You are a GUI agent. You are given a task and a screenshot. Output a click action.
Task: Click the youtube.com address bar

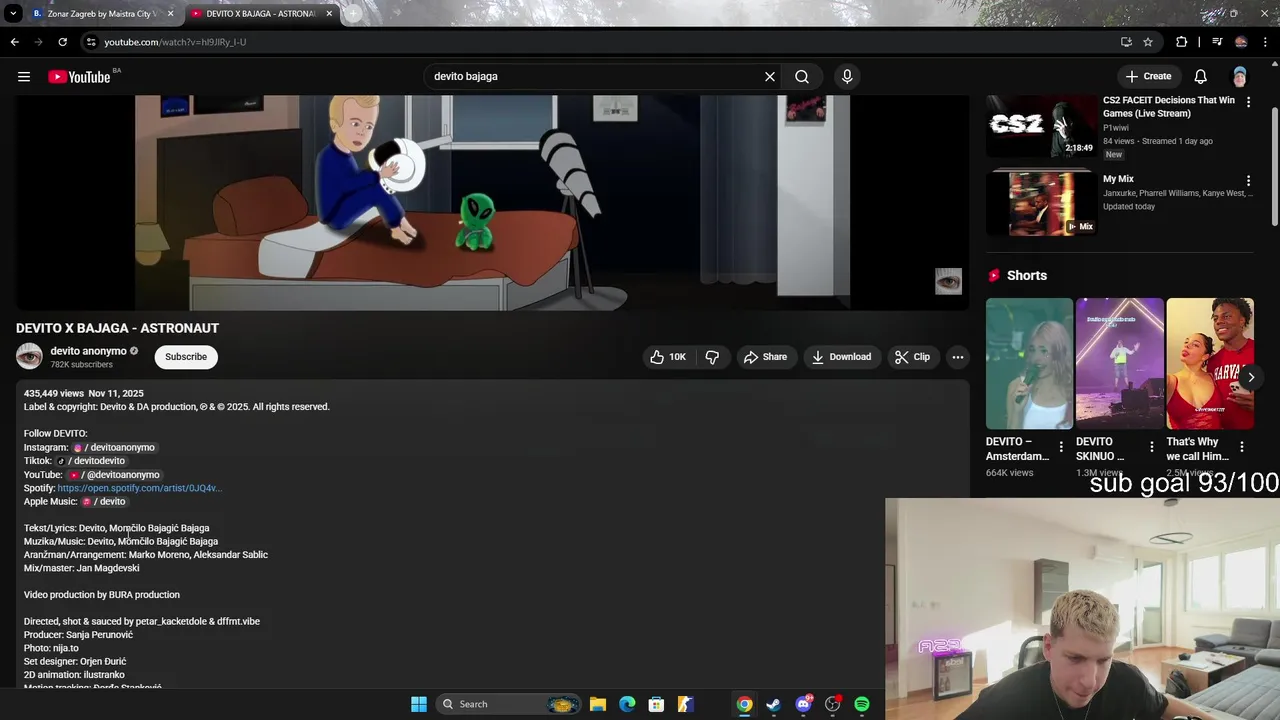tap(600, 42)
